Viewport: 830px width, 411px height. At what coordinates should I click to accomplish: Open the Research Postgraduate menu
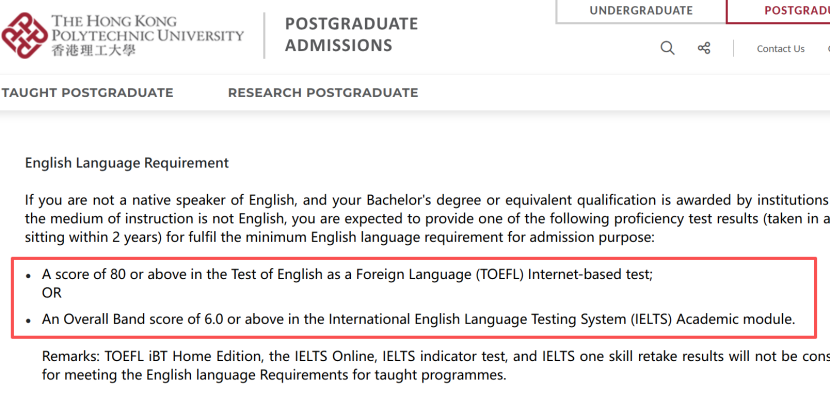tap(323, 93)
